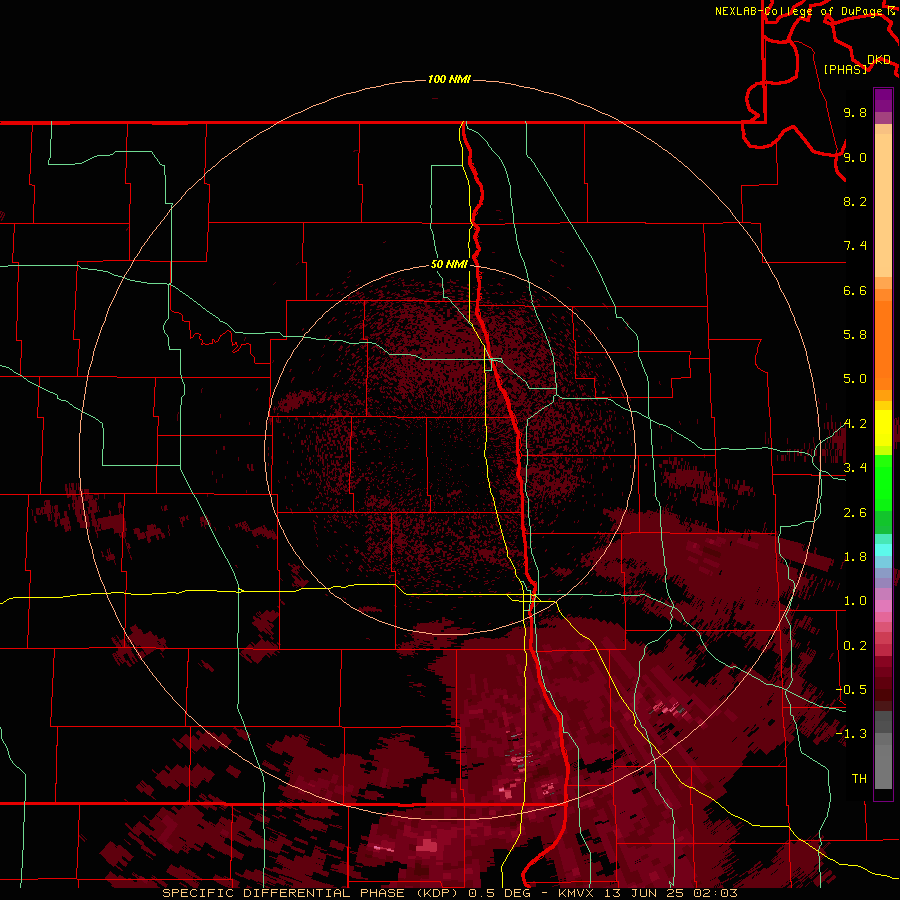
Task: Click the 9.0 value on the scale
Action: pos(855,157)
